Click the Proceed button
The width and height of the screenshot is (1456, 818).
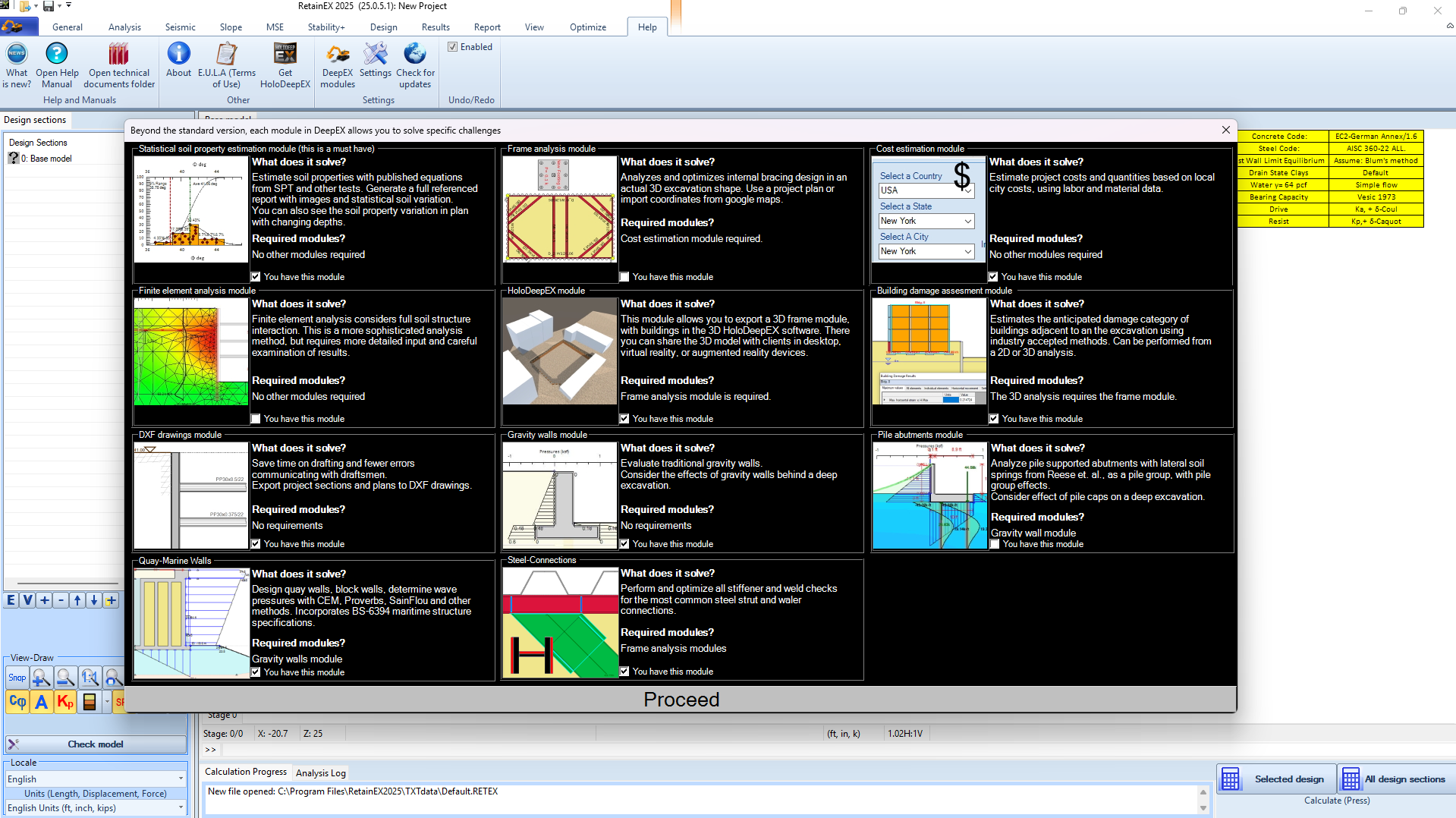(x=681, y=700)
